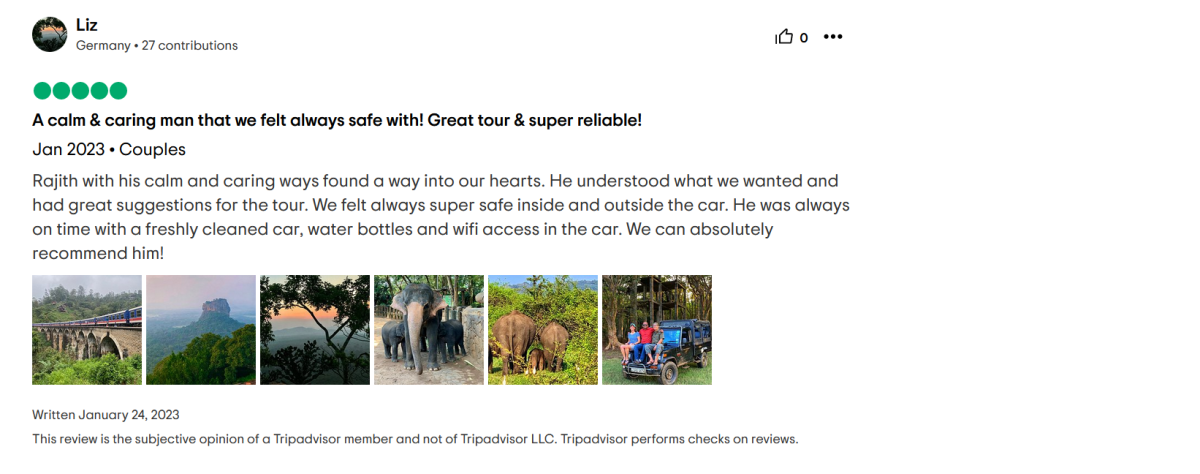Open the review title about a calm & caring man
This screenshot has width=1200, height=474.
(x=337, y=120)
